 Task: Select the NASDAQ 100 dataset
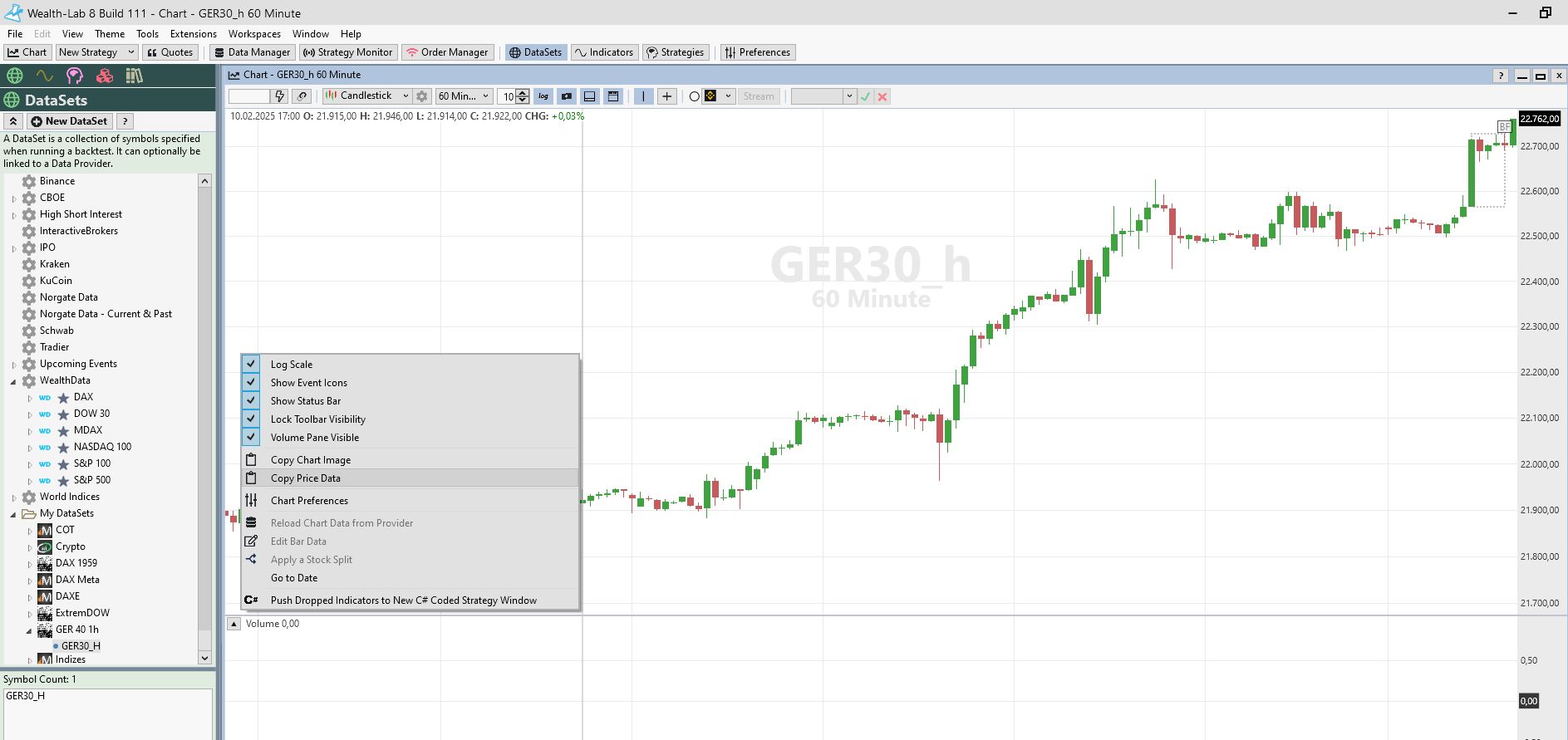(x=102, y=447)
